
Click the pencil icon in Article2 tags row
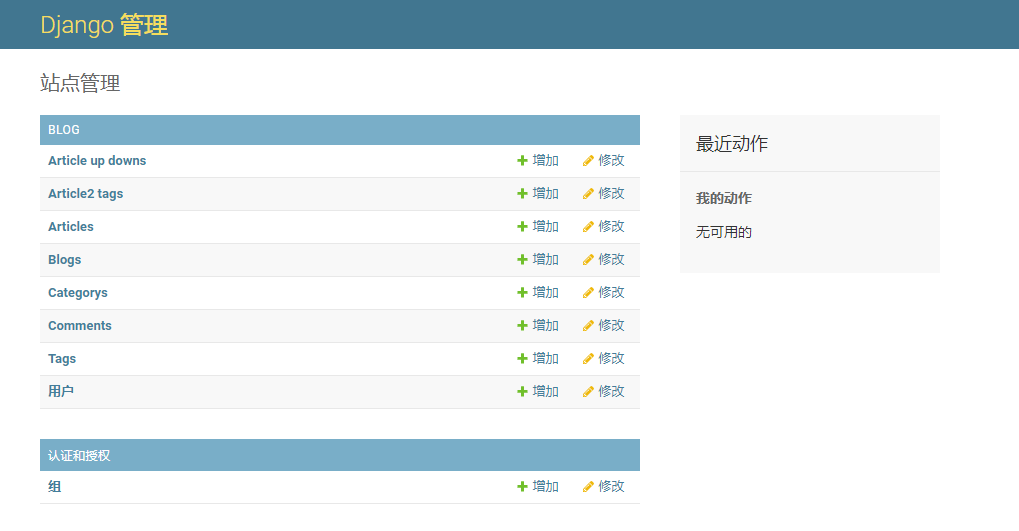point(588,194)
